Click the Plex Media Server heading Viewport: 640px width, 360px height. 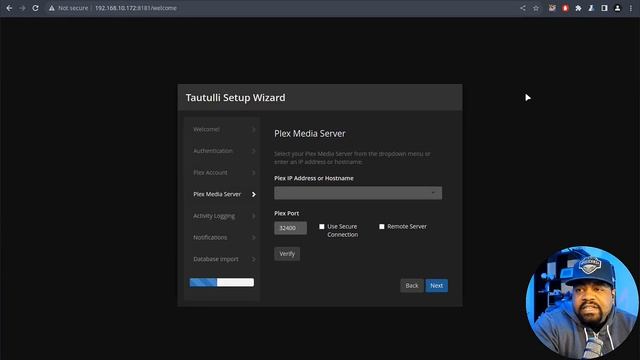pos(310,133)
